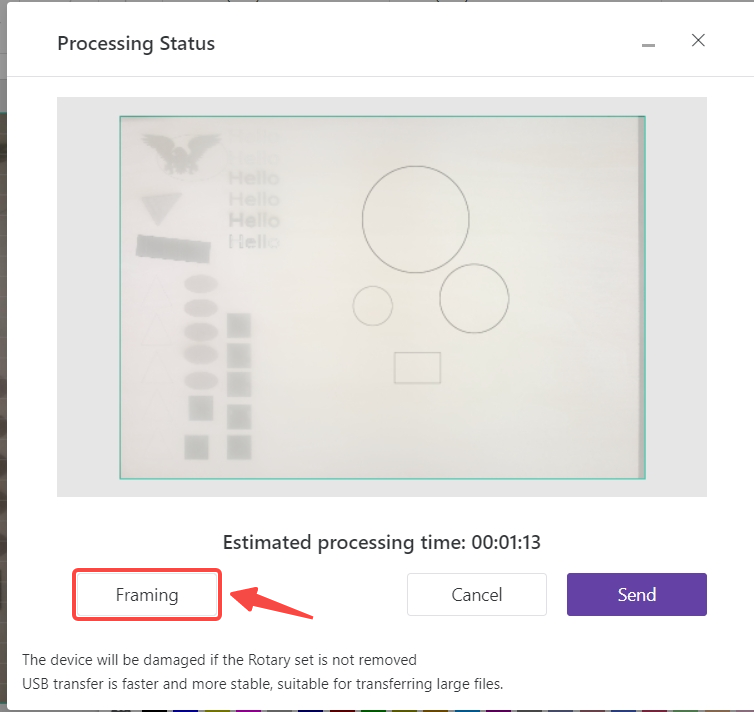Image resolution: width=754 pixels, height=712 pixels.
Task: Click the inverted triangle shape in preview
Action: coord(160,208)
